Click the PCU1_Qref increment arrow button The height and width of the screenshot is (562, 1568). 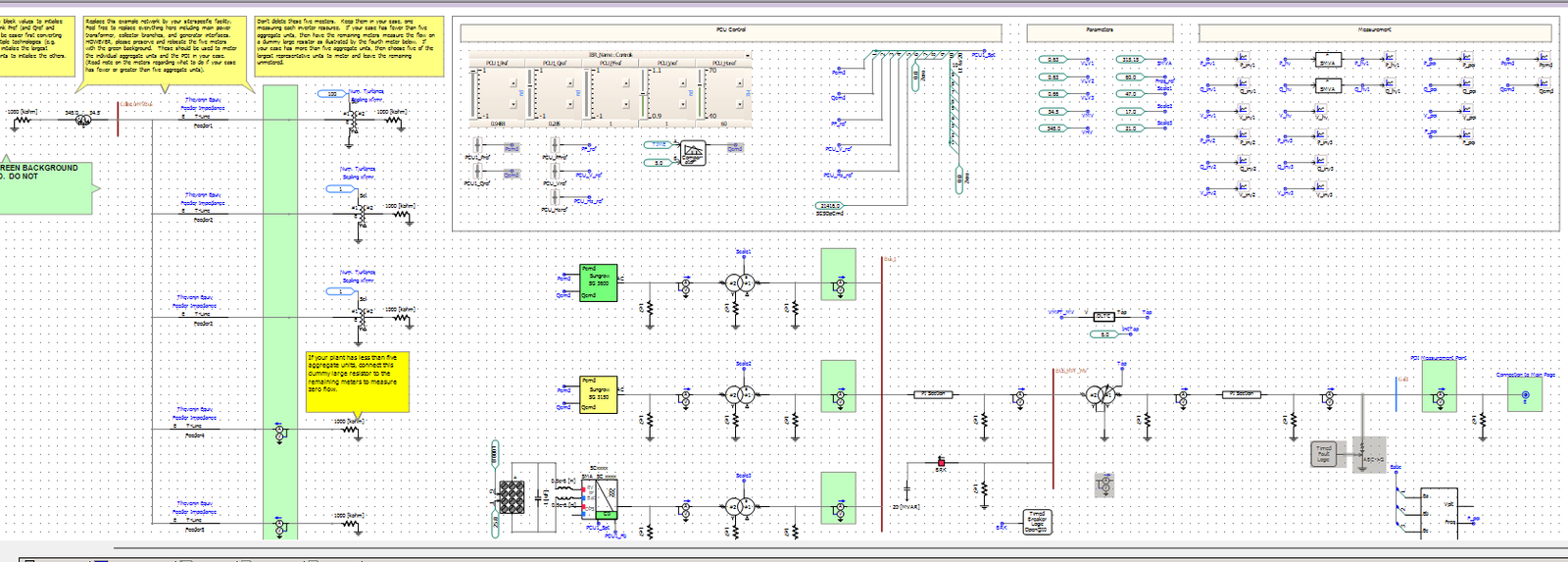(x=570, y=82)
